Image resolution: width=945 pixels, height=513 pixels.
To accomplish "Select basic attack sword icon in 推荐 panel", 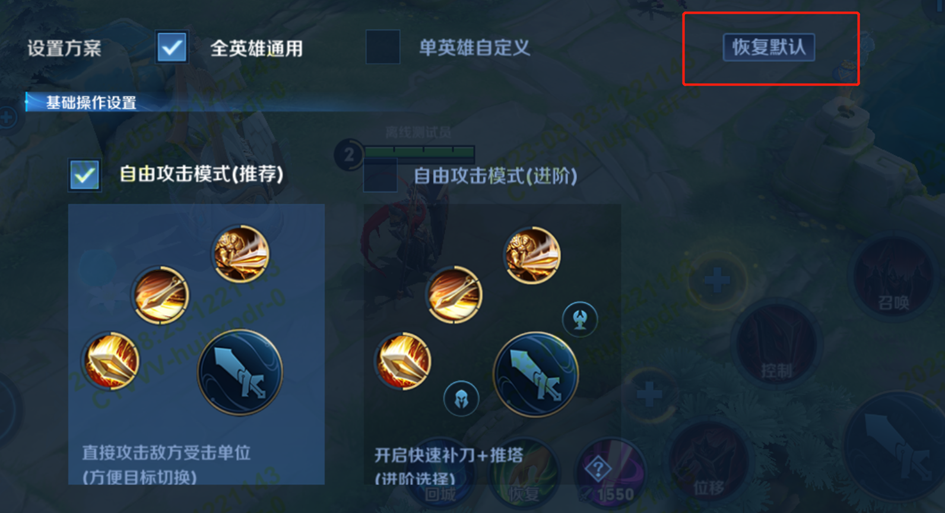I will (240, 373).
